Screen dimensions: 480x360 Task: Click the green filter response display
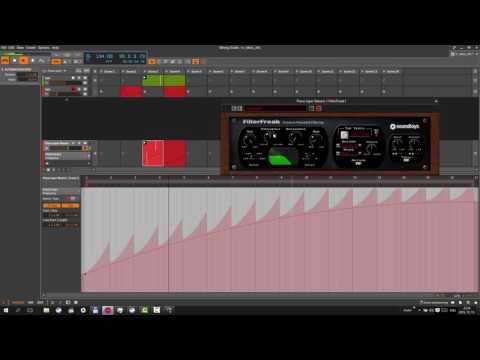click(x=282, y=157)
